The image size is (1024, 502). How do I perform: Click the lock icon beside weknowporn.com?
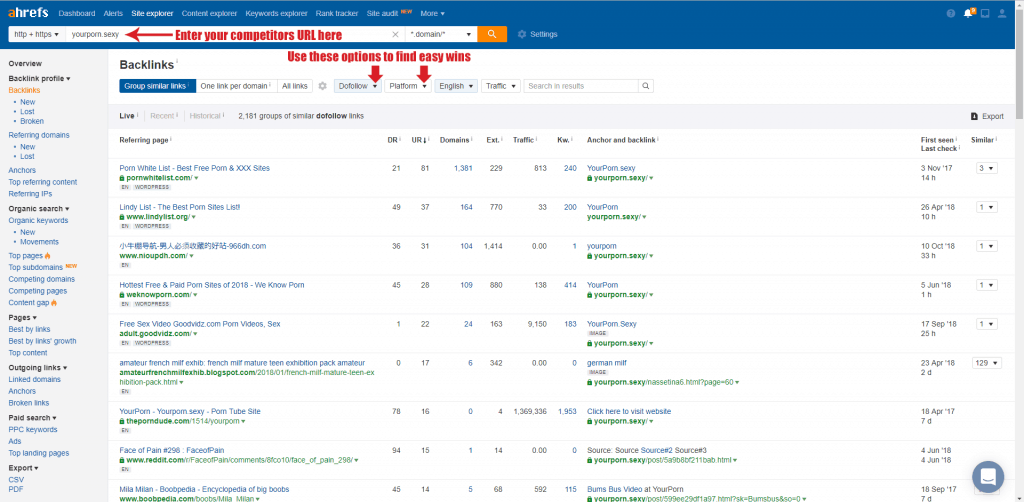[121, 294]
